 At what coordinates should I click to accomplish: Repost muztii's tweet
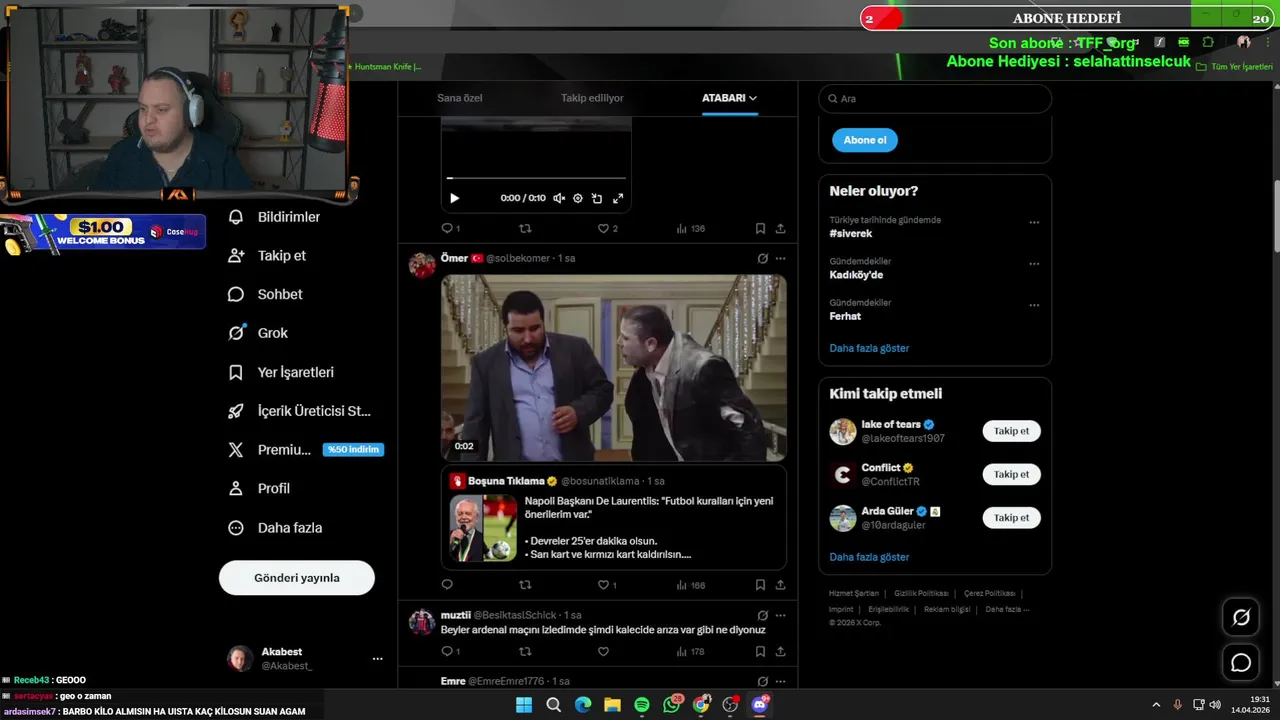pos(525,651)
